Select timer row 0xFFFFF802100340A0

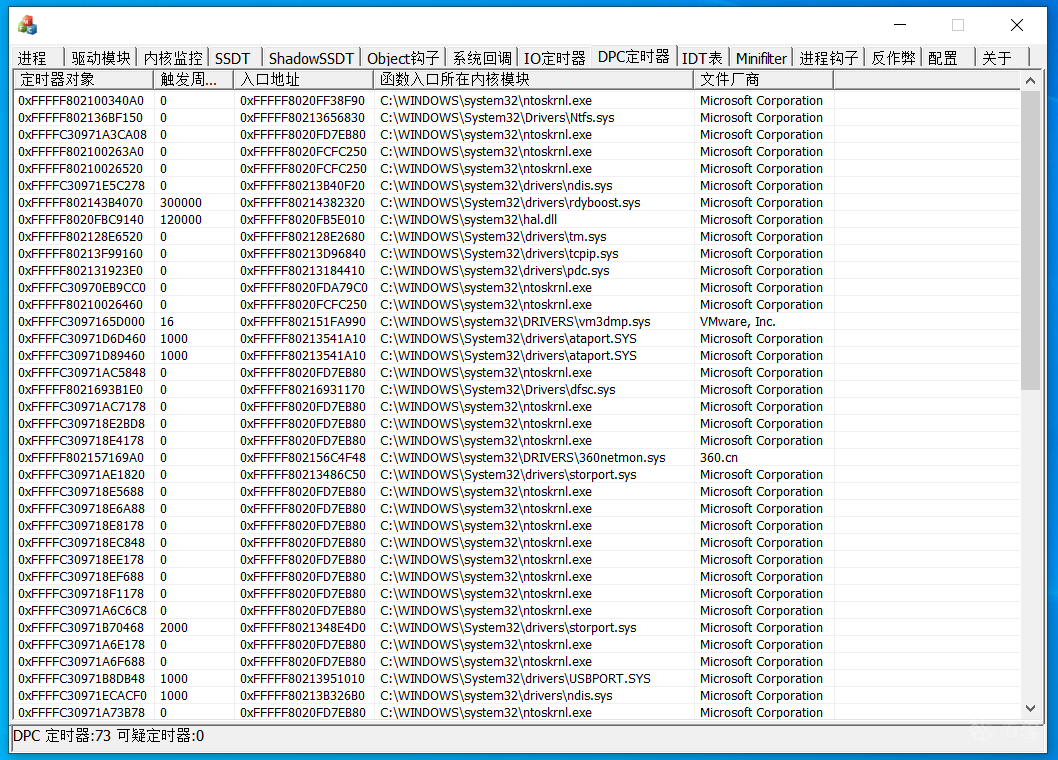(x=516, y=101)
